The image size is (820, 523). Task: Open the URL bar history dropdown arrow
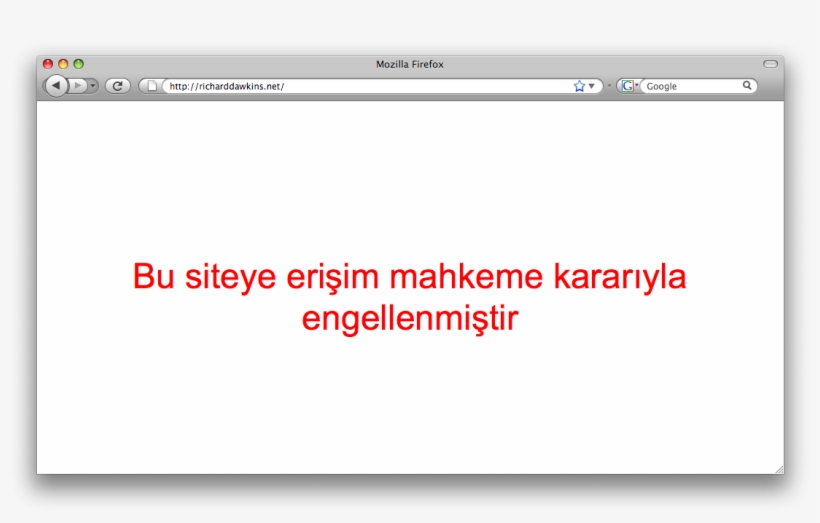tap(591, 86)
